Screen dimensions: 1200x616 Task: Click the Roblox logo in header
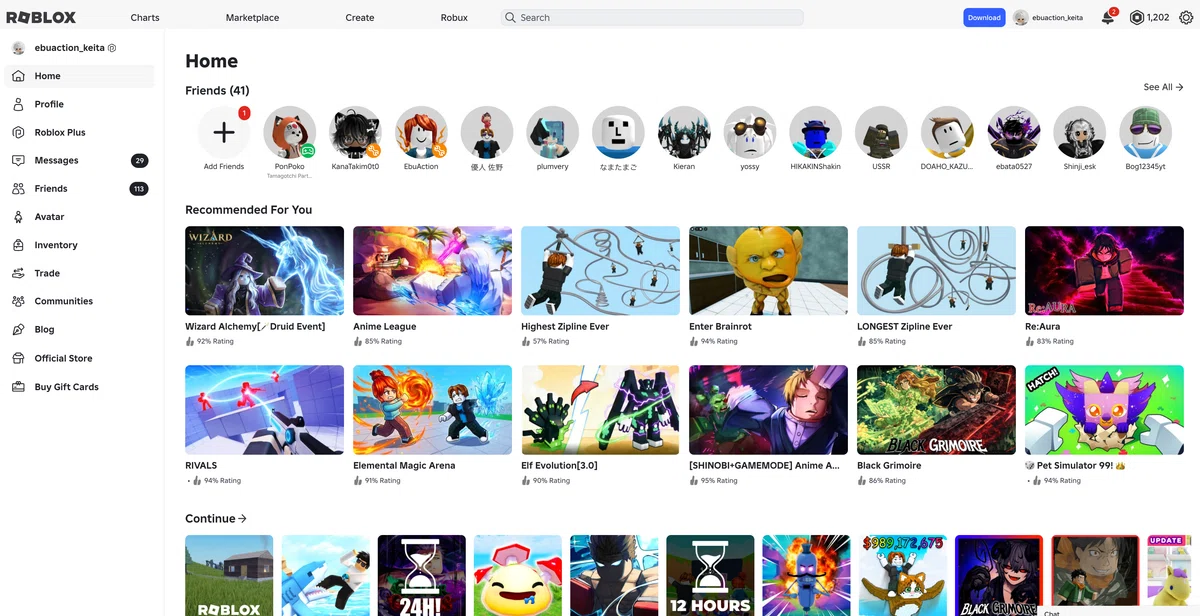point(41,17)
